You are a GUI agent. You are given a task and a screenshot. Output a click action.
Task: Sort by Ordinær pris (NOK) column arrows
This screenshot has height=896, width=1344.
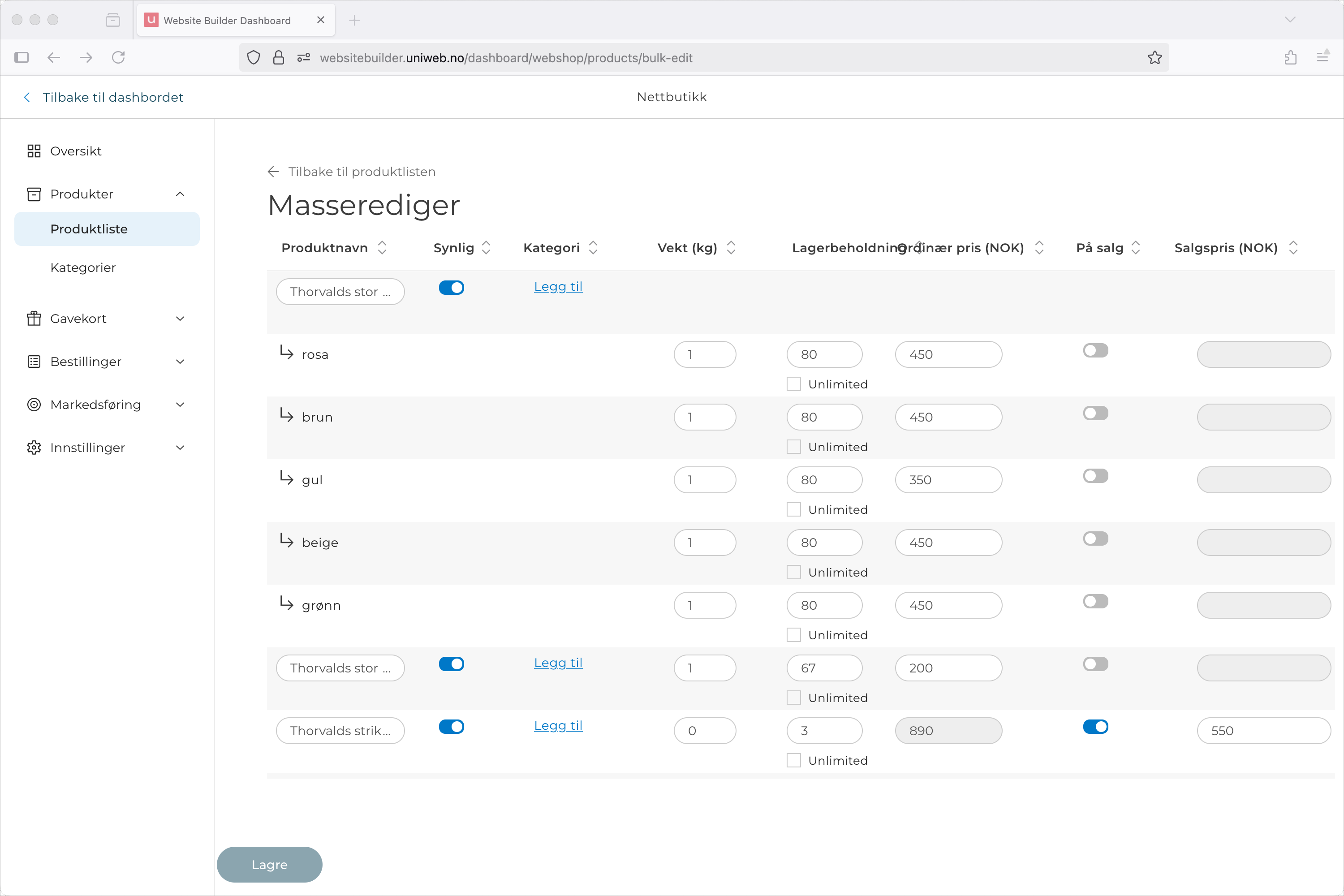(x=1039, y=247)
